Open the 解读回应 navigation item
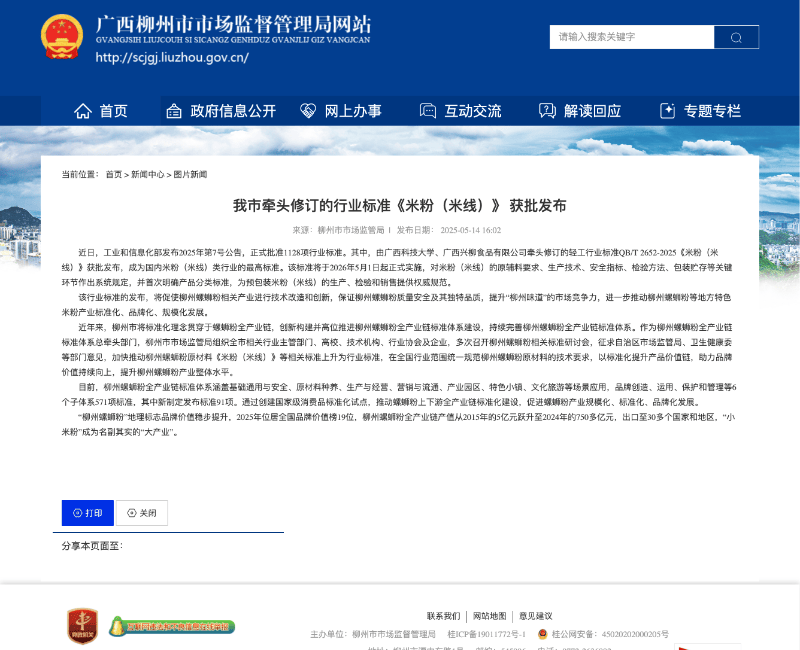Viewport: 800px width, 650px height. pyautogui.click(x=580, y=111)
